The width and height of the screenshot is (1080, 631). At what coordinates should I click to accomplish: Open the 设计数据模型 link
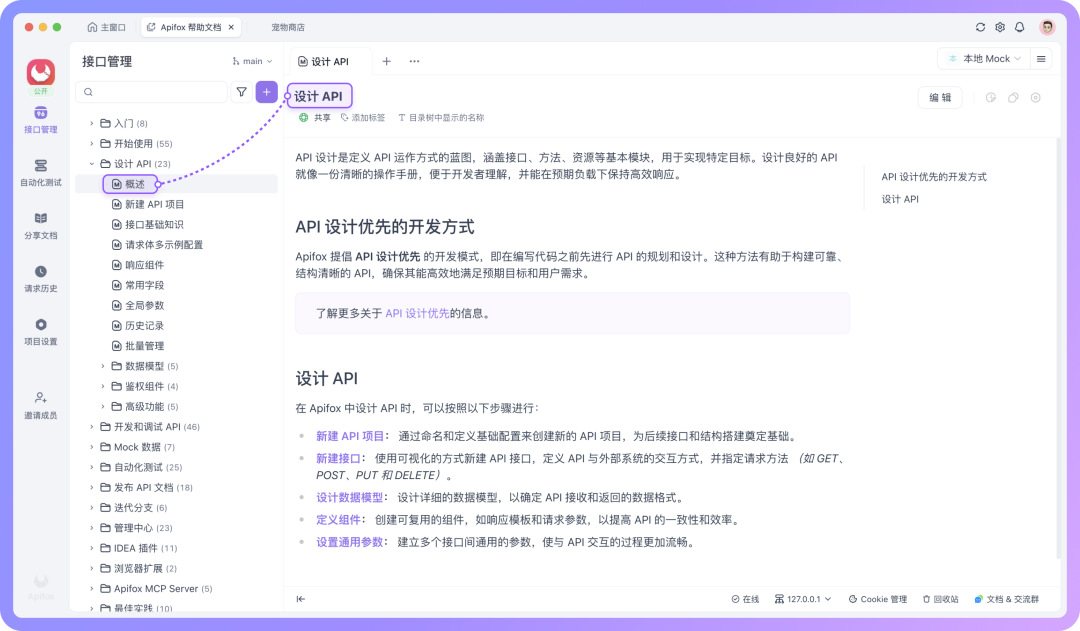point(349,497)
